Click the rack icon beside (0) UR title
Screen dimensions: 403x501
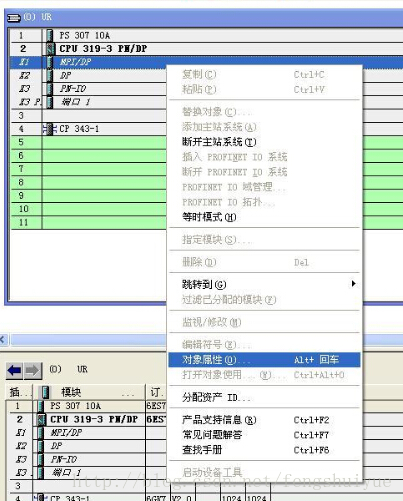[14, 17]
